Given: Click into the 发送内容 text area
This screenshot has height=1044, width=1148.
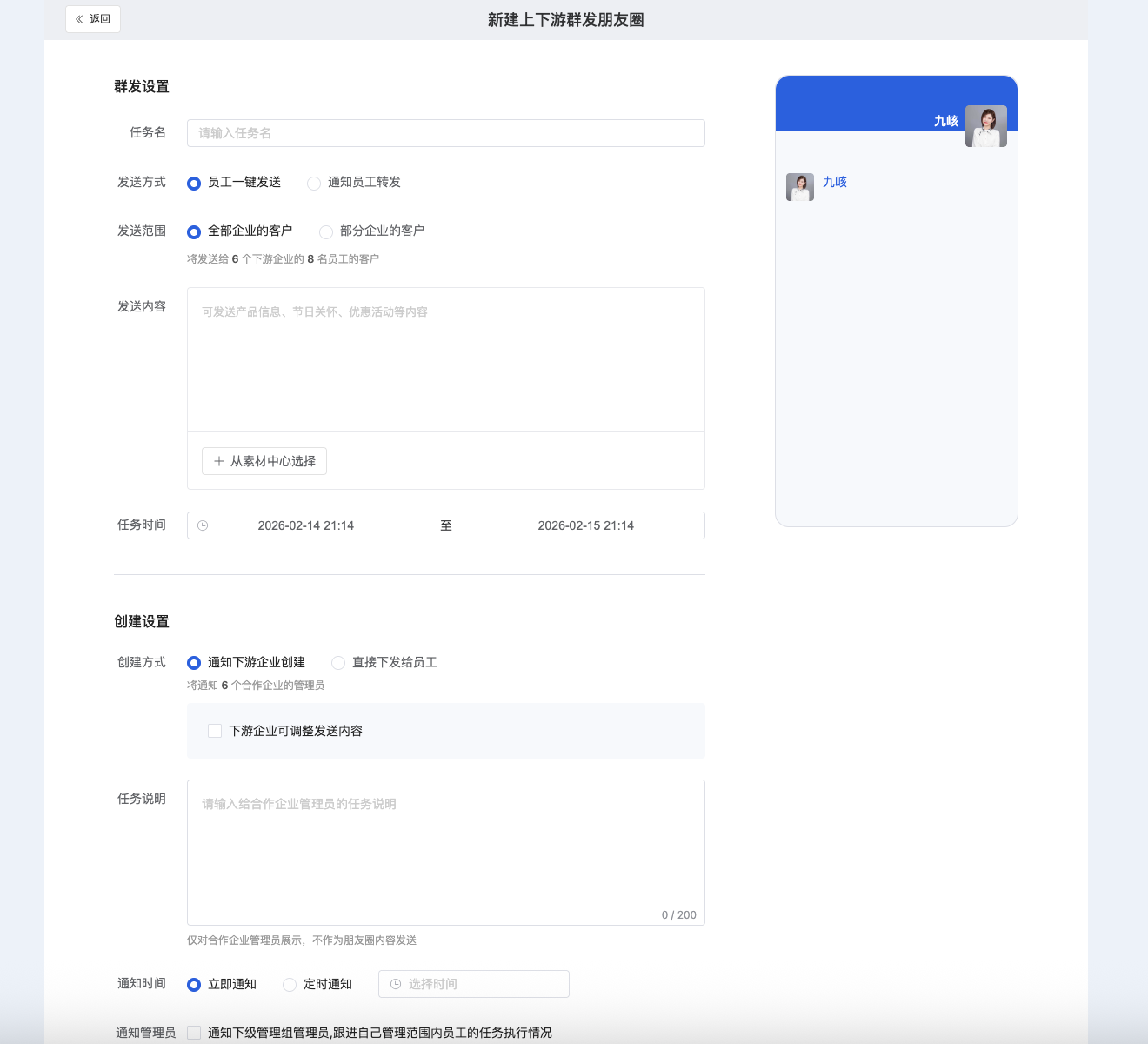Looking at the screenshot, I should pyautogui.click(x=445, y=359).
